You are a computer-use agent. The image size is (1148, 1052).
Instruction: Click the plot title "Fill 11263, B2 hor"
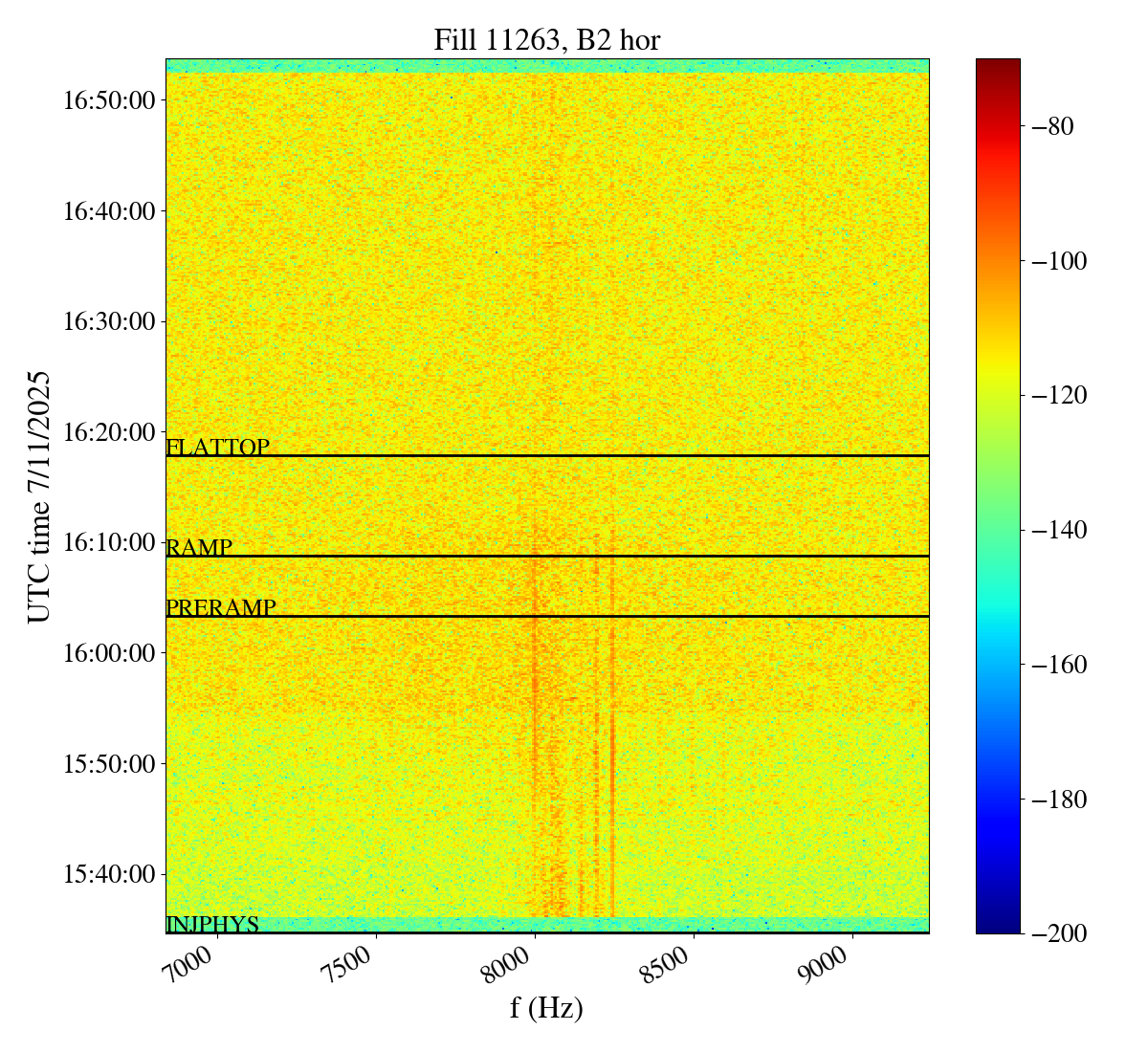[x=546, y=40]
